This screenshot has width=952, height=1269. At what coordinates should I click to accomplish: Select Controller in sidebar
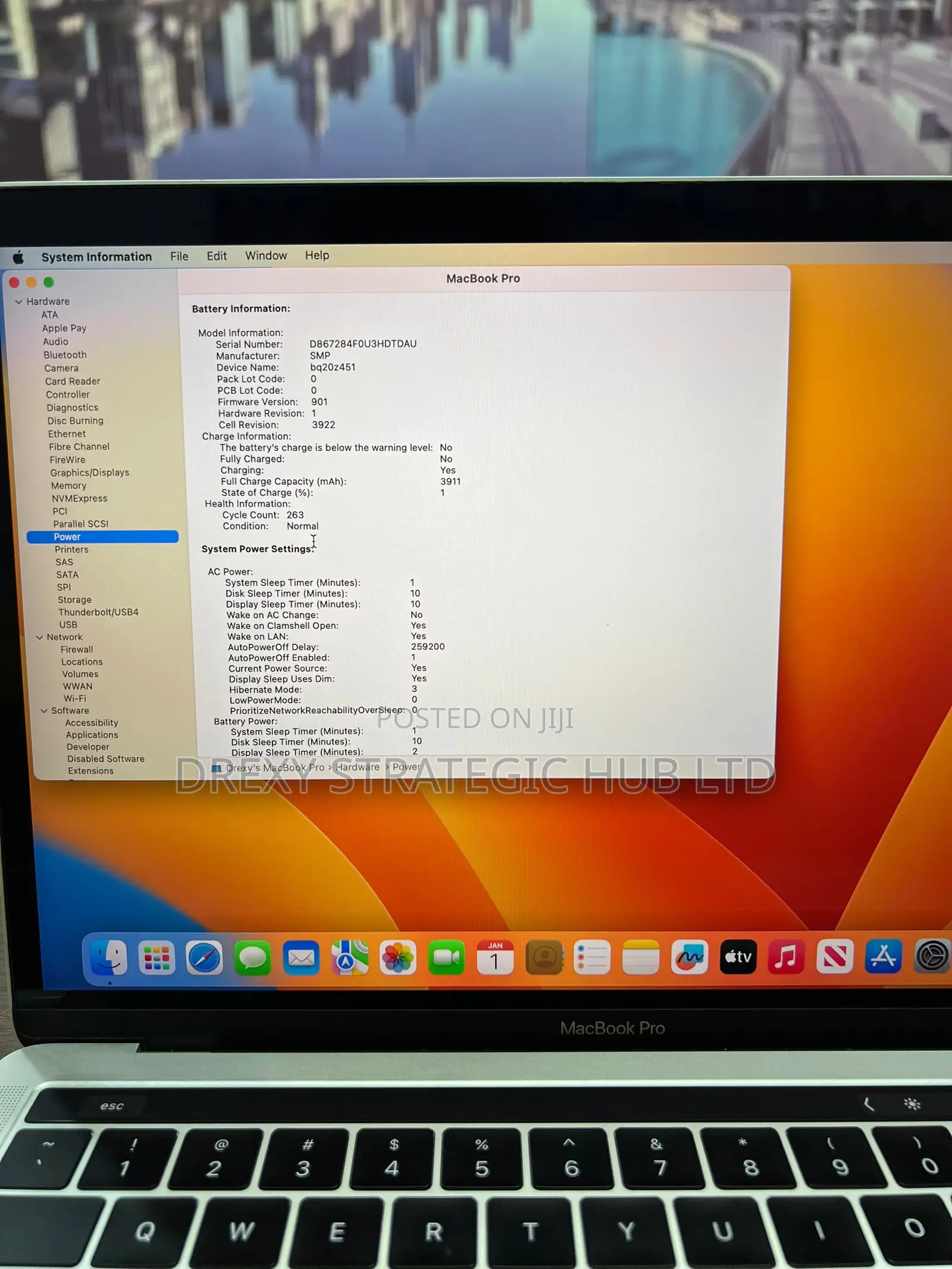point(68,394)
